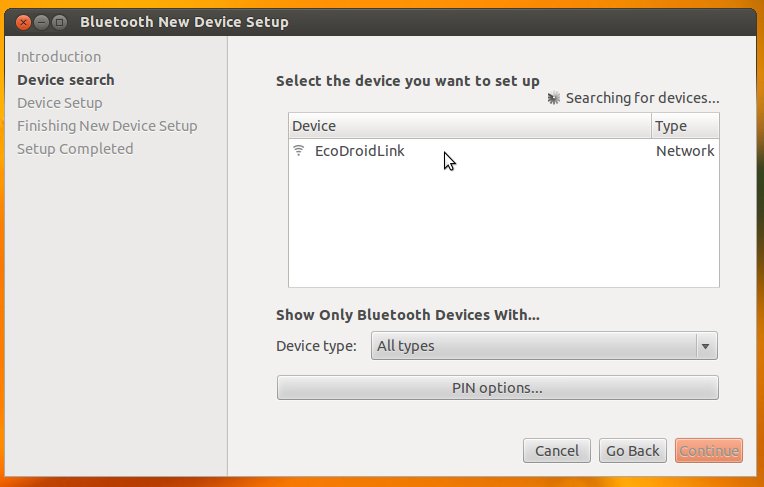Minimize the Bluetooth setup window

pos(41,21)
